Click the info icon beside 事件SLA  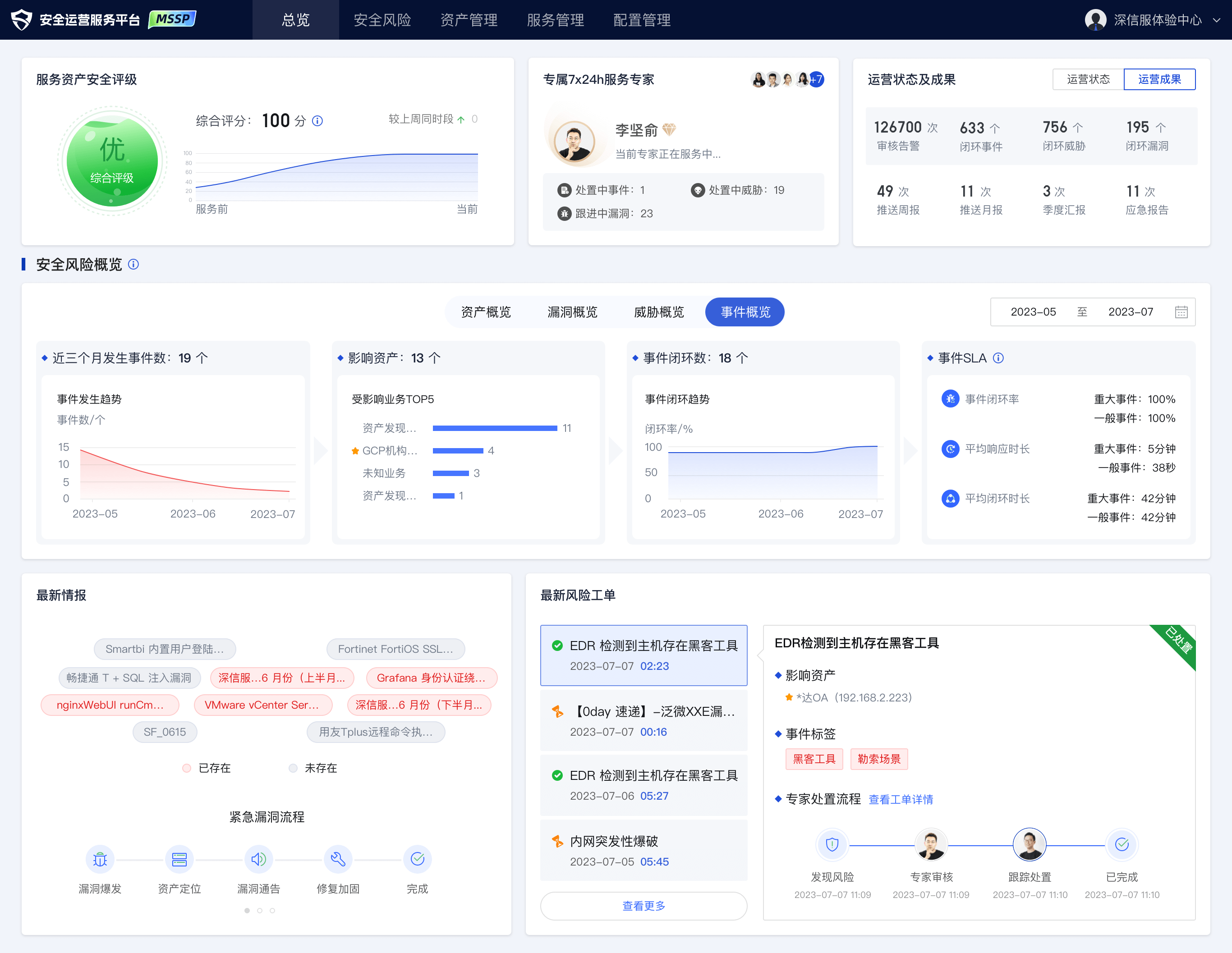pyautogui.click(x=998, y=358)
